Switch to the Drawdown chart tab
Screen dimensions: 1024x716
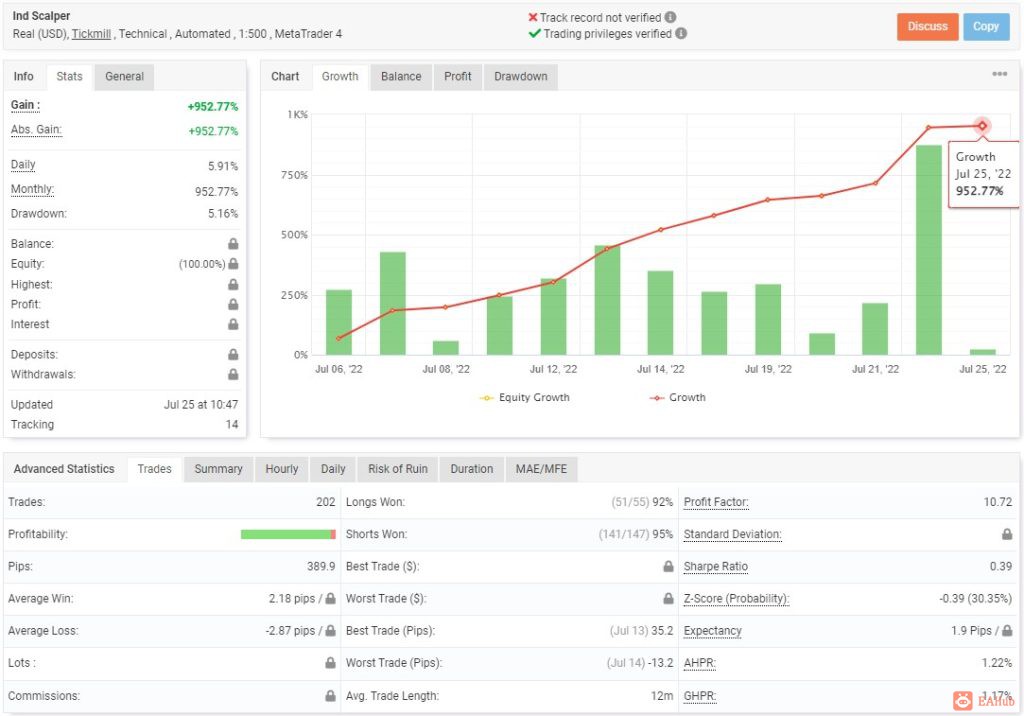[520, 76]
